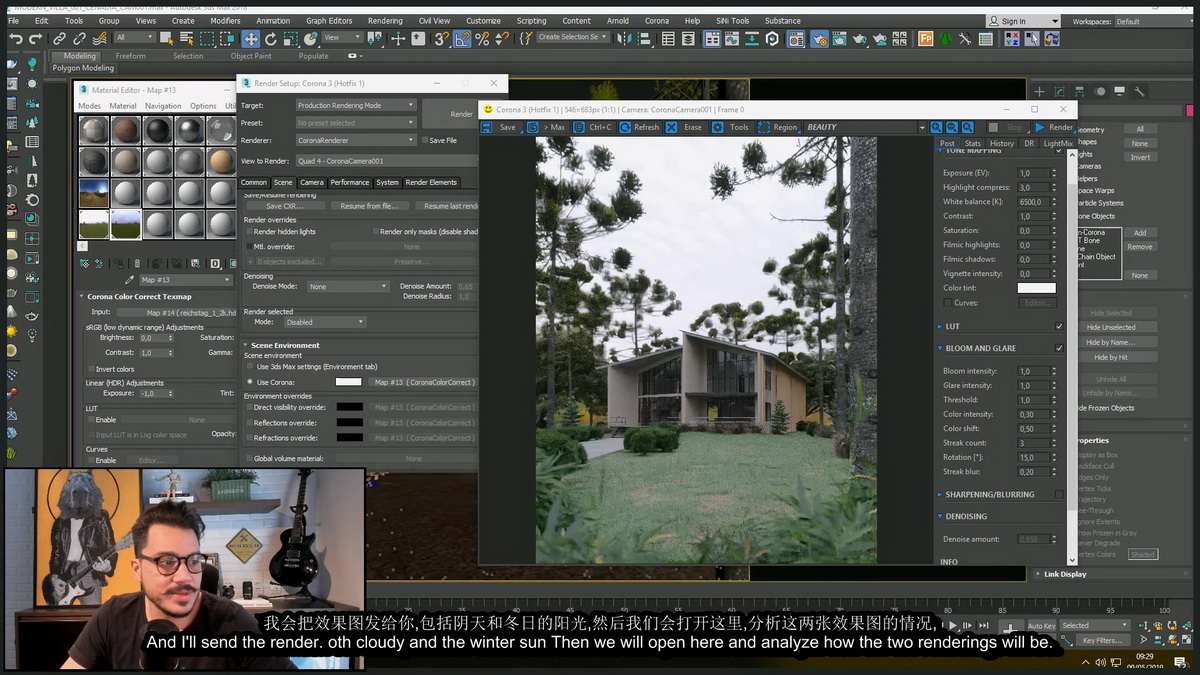Click the Redo arrow in main toolbar

tap(36, 38)
